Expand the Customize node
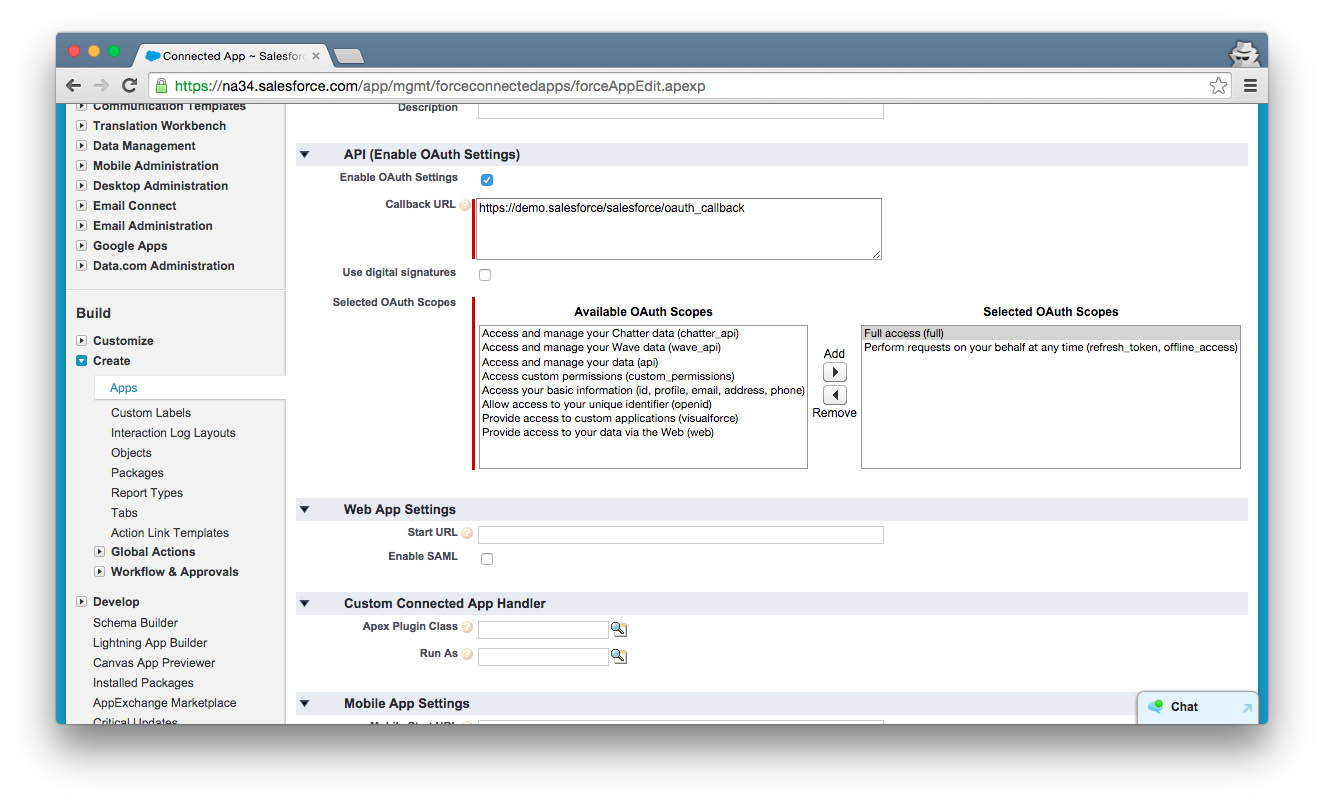 pos(82,341)
